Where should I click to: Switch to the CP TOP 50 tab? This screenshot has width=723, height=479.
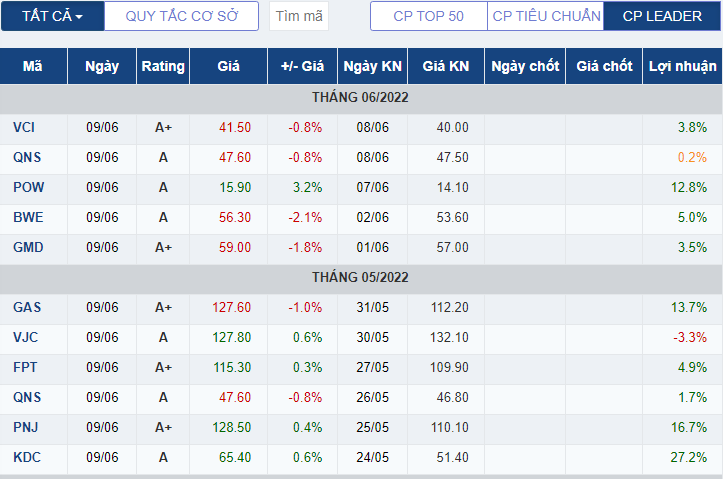(428, 16)
